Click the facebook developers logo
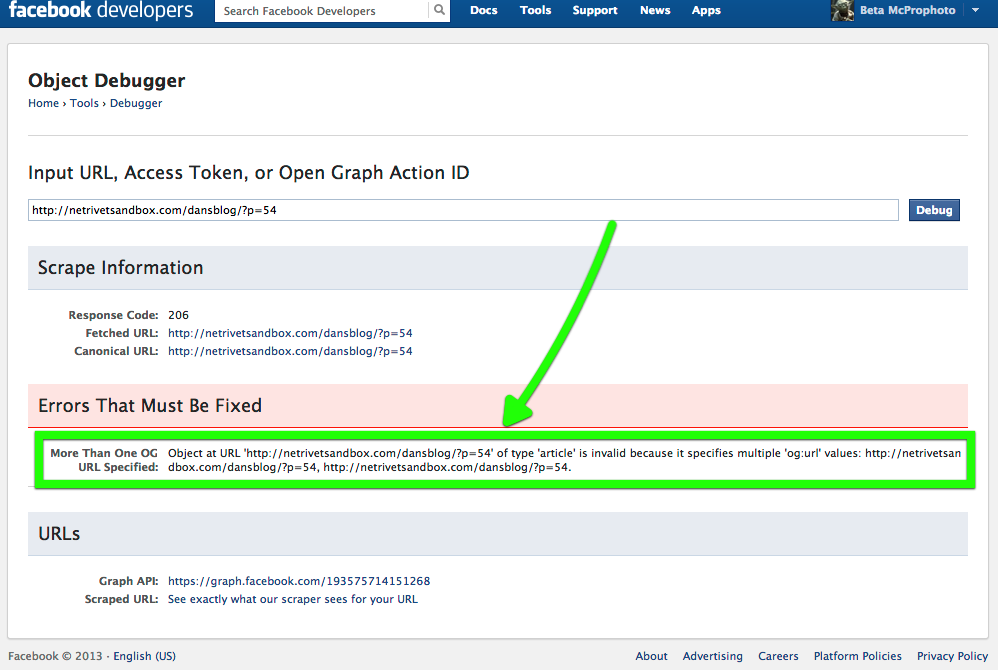This screenshot has width=998, height=670. [x=101, y=10]
